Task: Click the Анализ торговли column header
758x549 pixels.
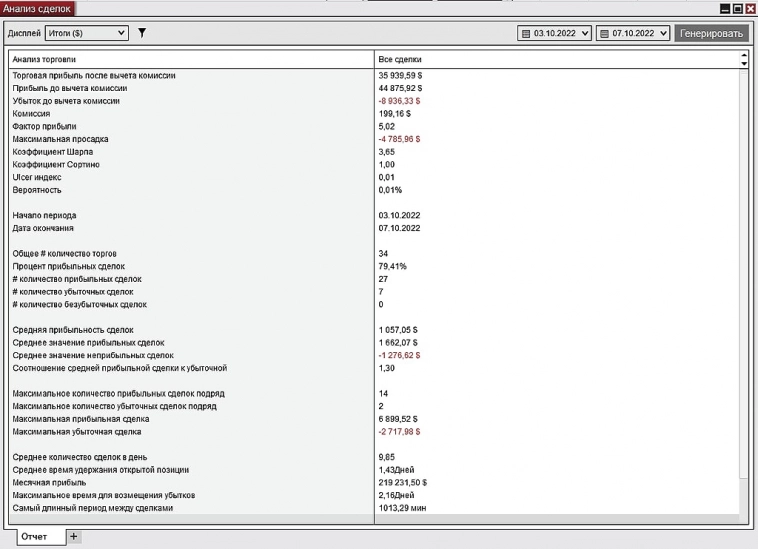Action: click(190, 60)
